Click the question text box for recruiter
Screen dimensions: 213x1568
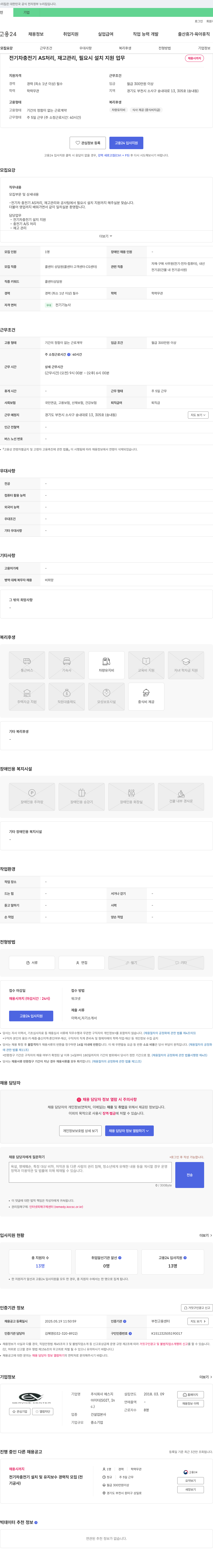[x=90, y=1173]
